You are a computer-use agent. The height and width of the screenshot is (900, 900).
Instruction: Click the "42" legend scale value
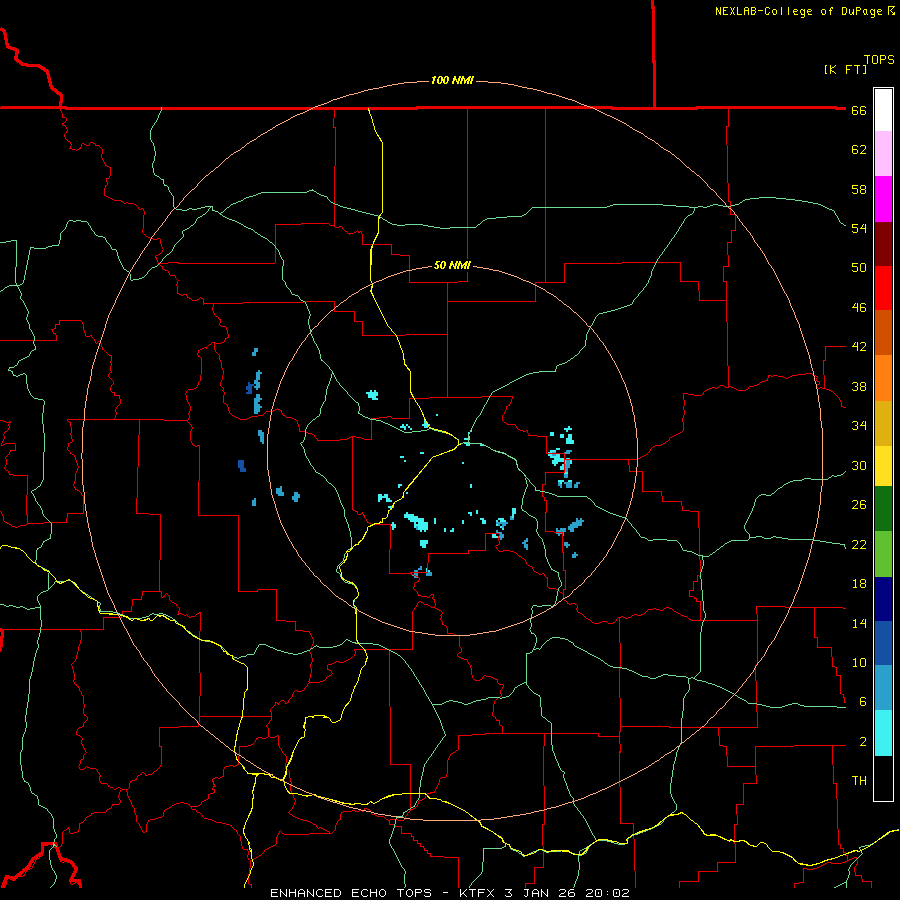coord(859,347)
